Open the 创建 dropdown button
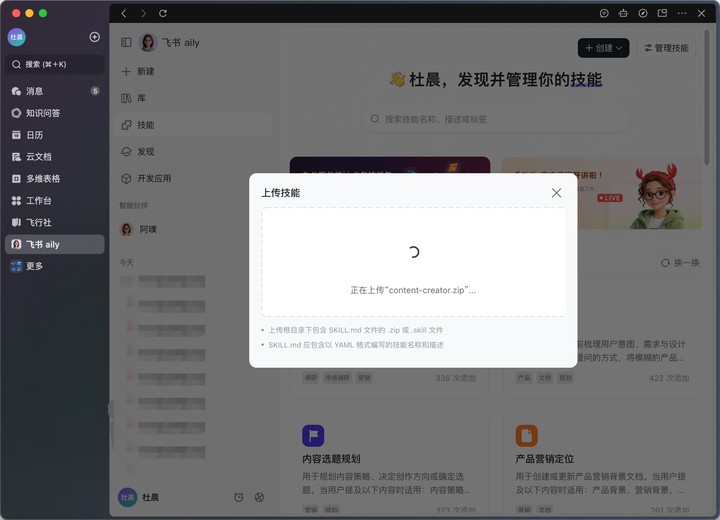Viewport: 720px width, 520px height. pos(603,48)
